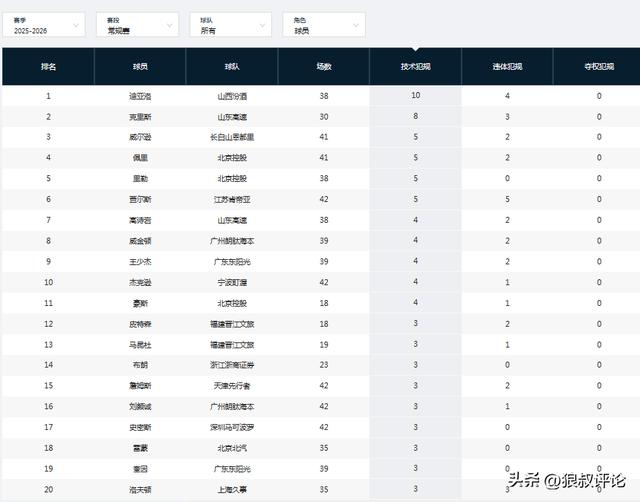The image size is (640, 502).
Task: Open the 赛季 2025-2026 season dropdown
Action: (x=44, y=25)
